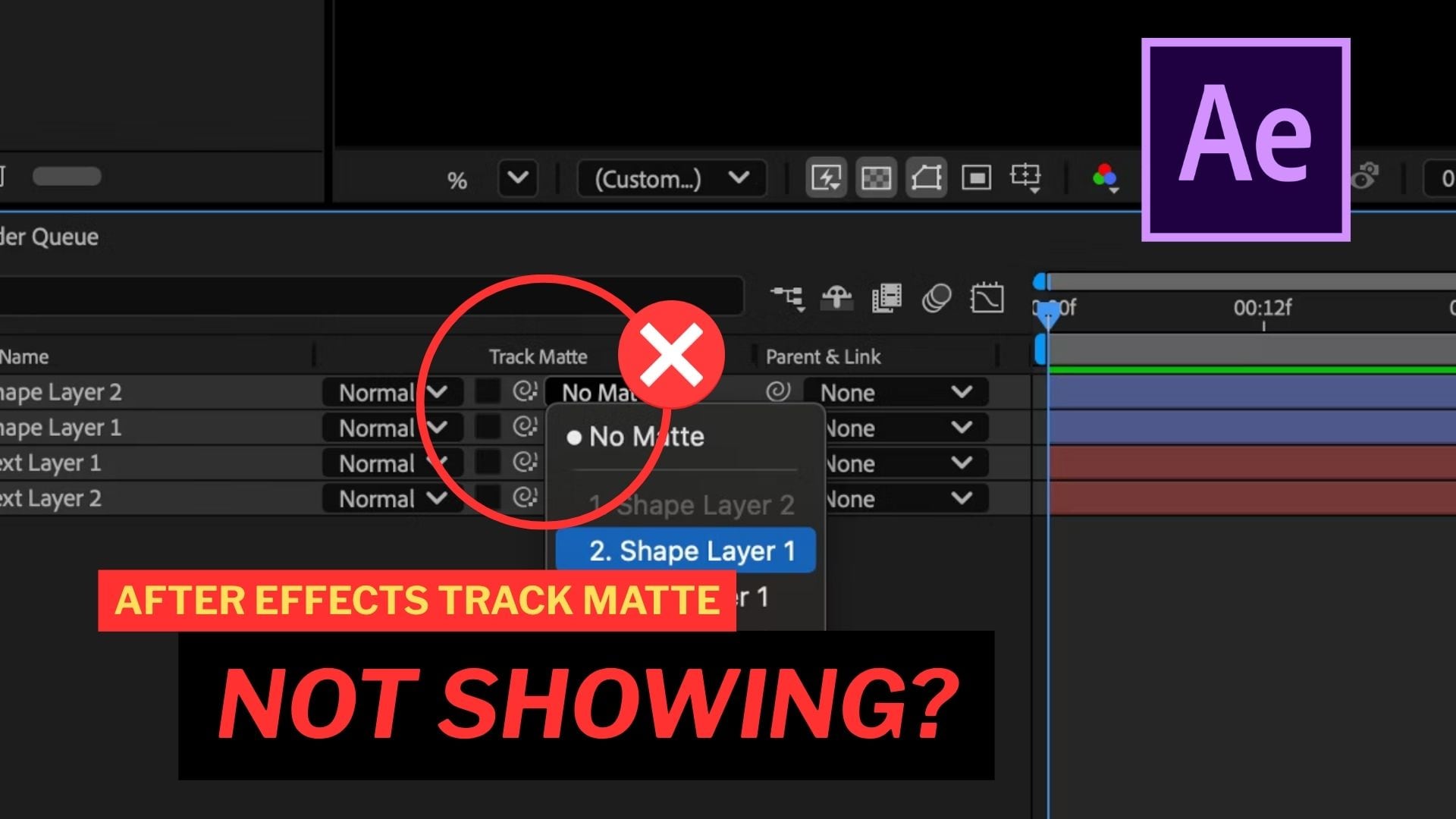Click track matte pick whip for Shape Layer 2
Screen dimensions: 1456x819
click(x=525, y=392)
